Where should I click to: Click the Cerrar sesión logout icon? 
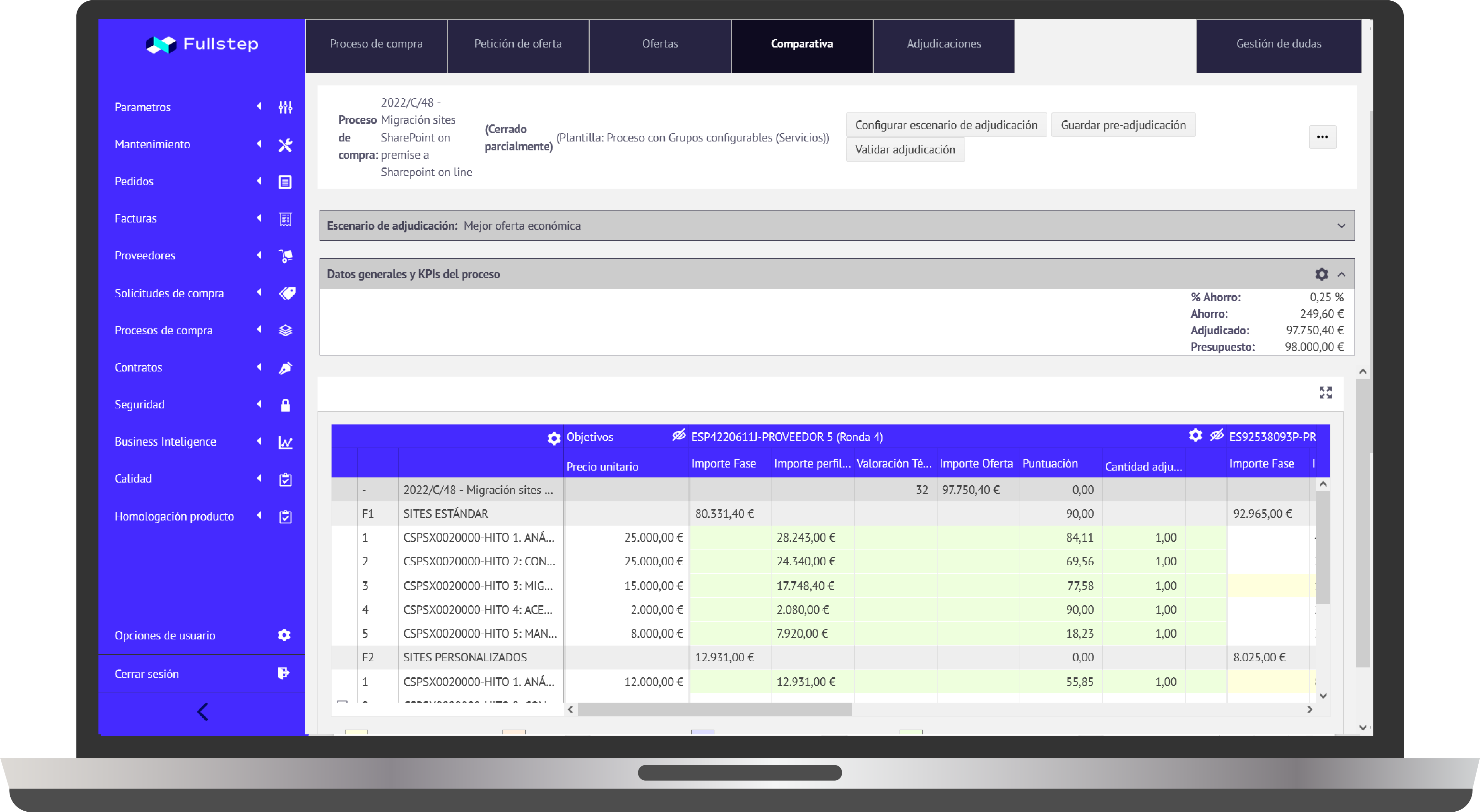coord(283,673)
